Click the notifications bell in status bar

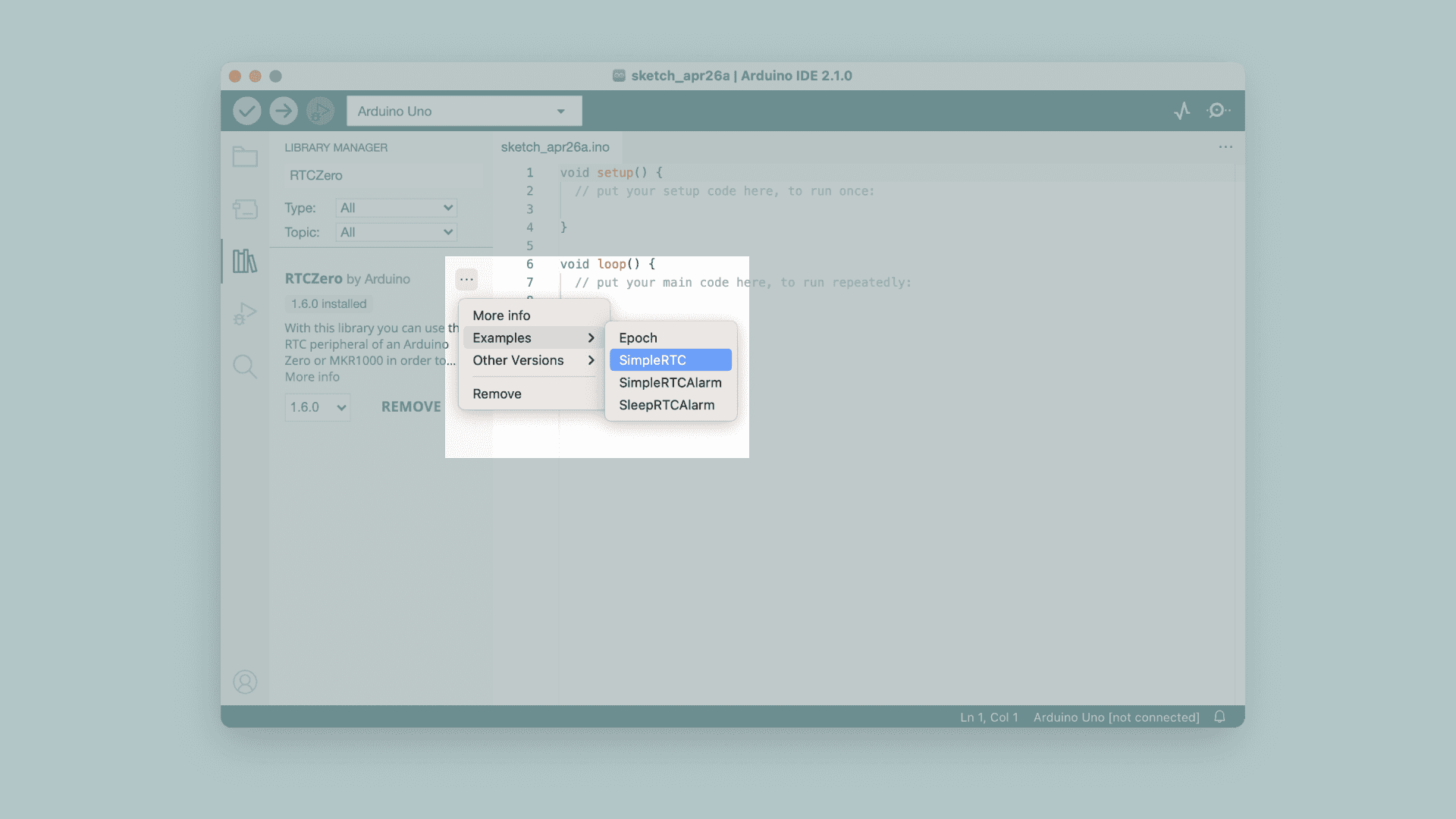click(1219, 717)
